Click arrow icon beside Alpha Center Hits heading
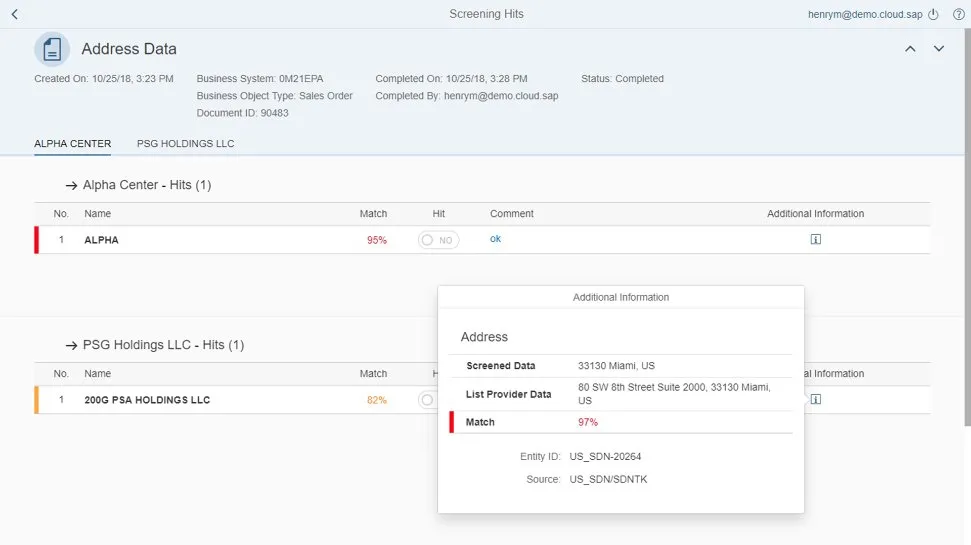Screen dimensions: 971x545 (x=71, y=185)
